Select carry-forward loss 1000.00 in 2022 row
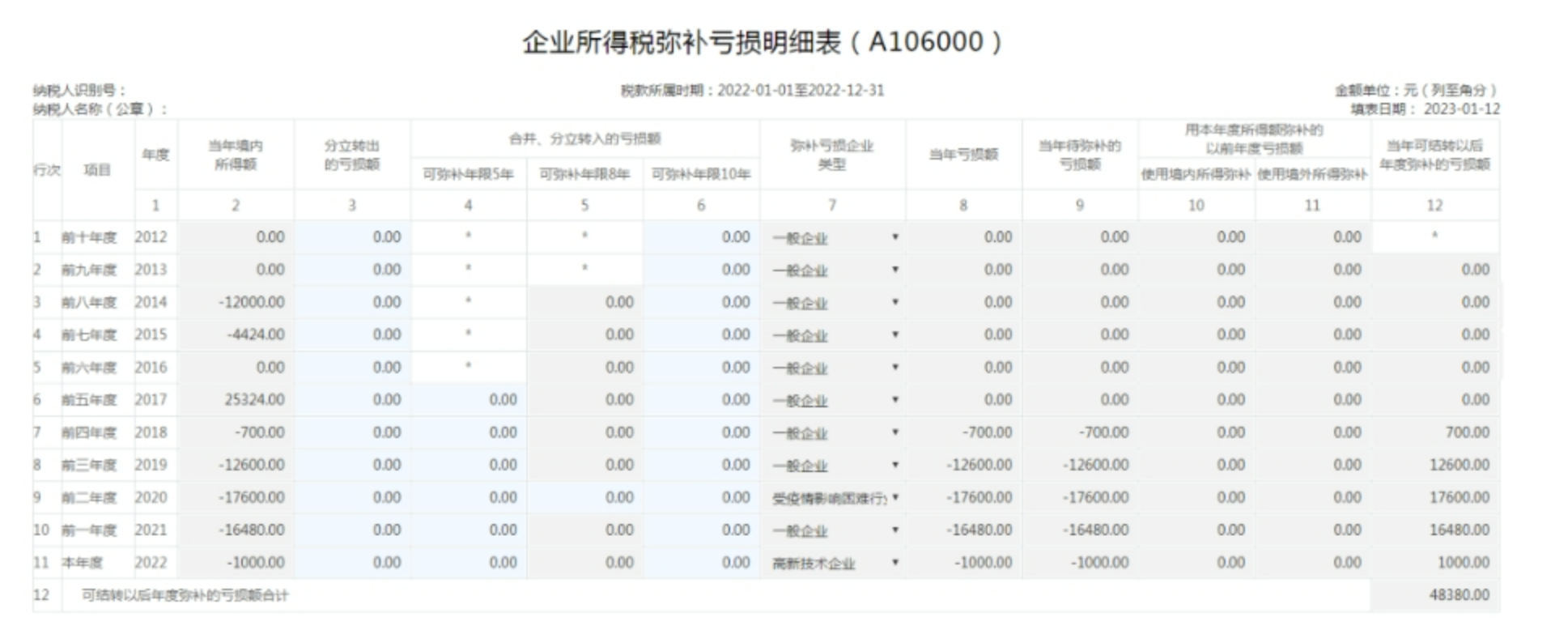Image resolution: width=1568 pixels, height=630 pixels. [x=1435, y=562]
